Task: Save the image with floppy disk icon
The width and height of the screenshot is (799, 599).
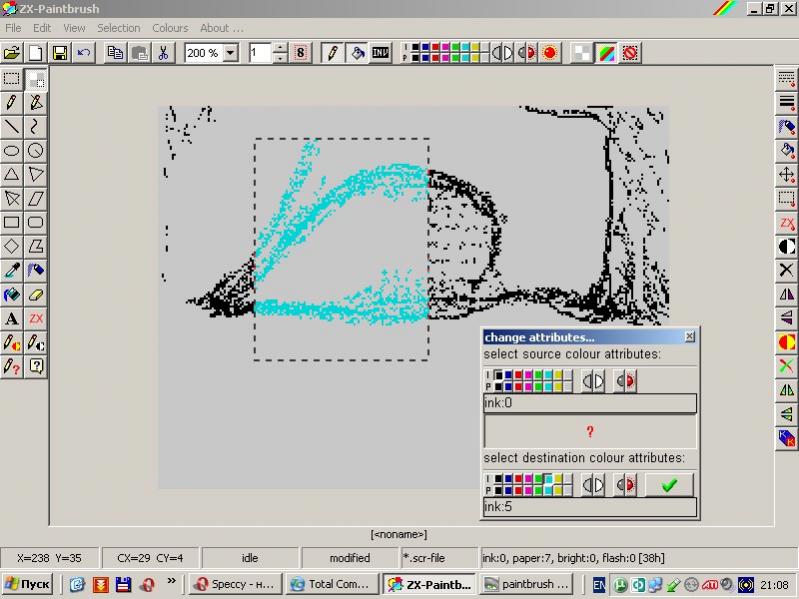Action: [x=60, y=53]
